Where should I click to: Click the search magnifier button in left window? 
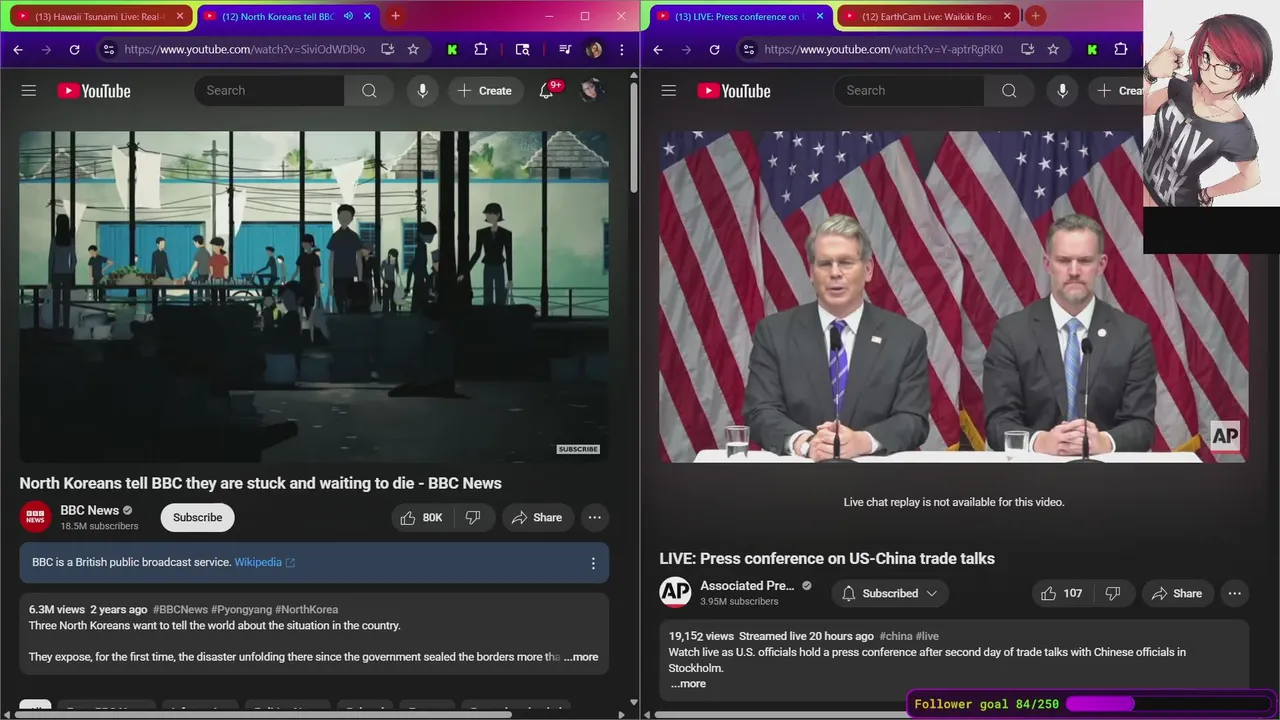[369, 91]
